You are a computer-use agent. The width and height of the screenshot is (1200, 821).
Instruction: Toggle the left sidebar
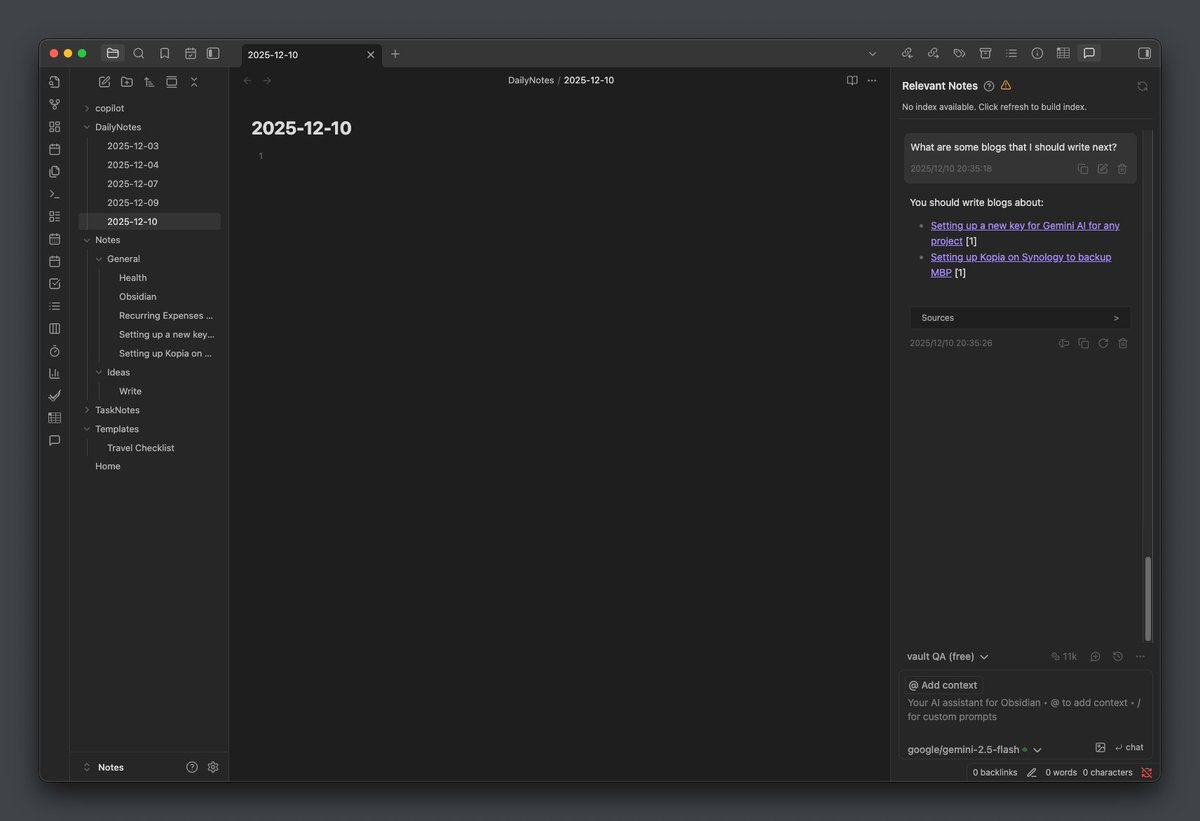point(213,53)
